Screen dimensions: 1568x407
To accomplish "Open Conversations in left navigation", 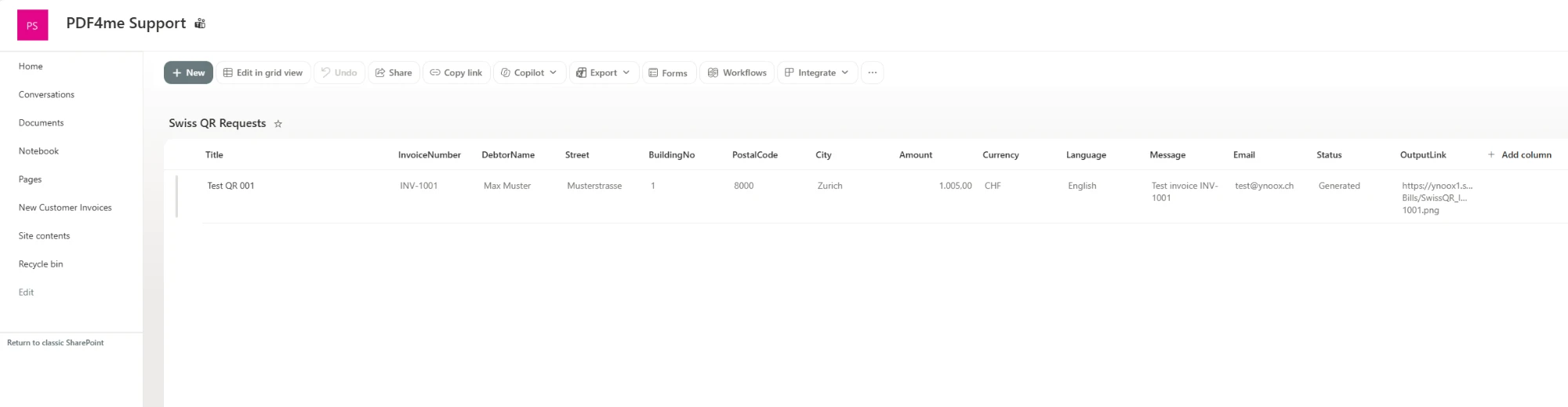I will [x=46, y=95].
